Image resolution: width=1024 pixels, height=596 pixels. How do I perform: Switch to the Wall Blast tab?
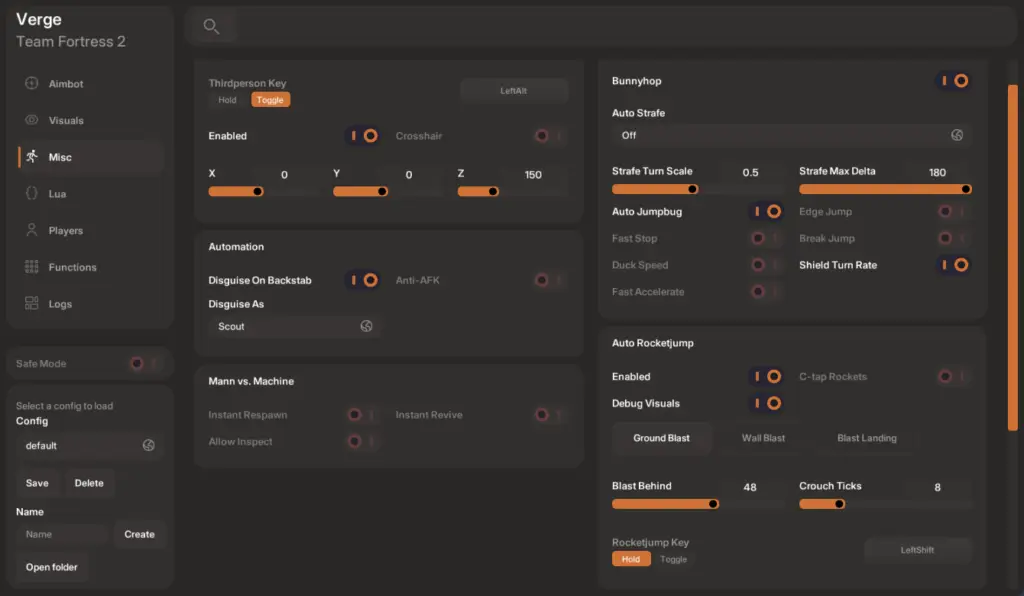click(x=763, y=438)
